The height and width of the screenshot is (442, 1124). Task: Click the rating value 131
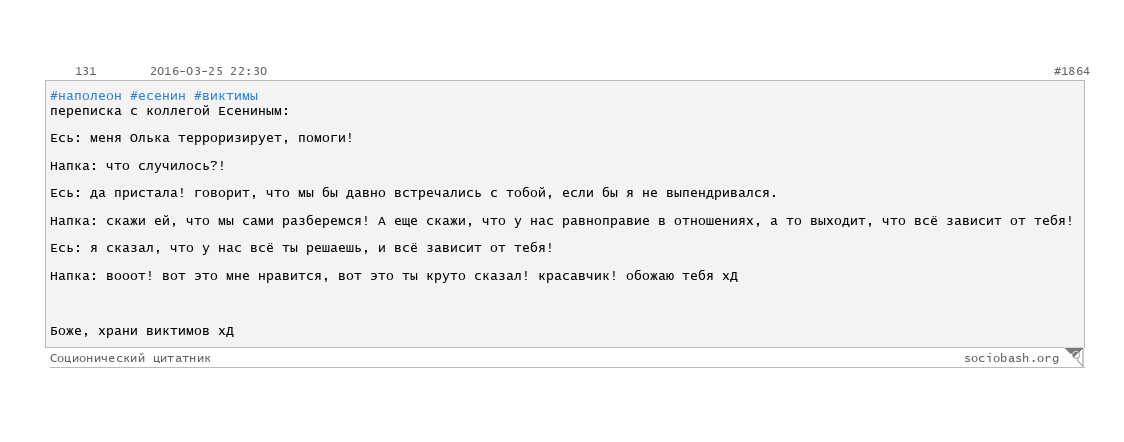tap(85, 71)
